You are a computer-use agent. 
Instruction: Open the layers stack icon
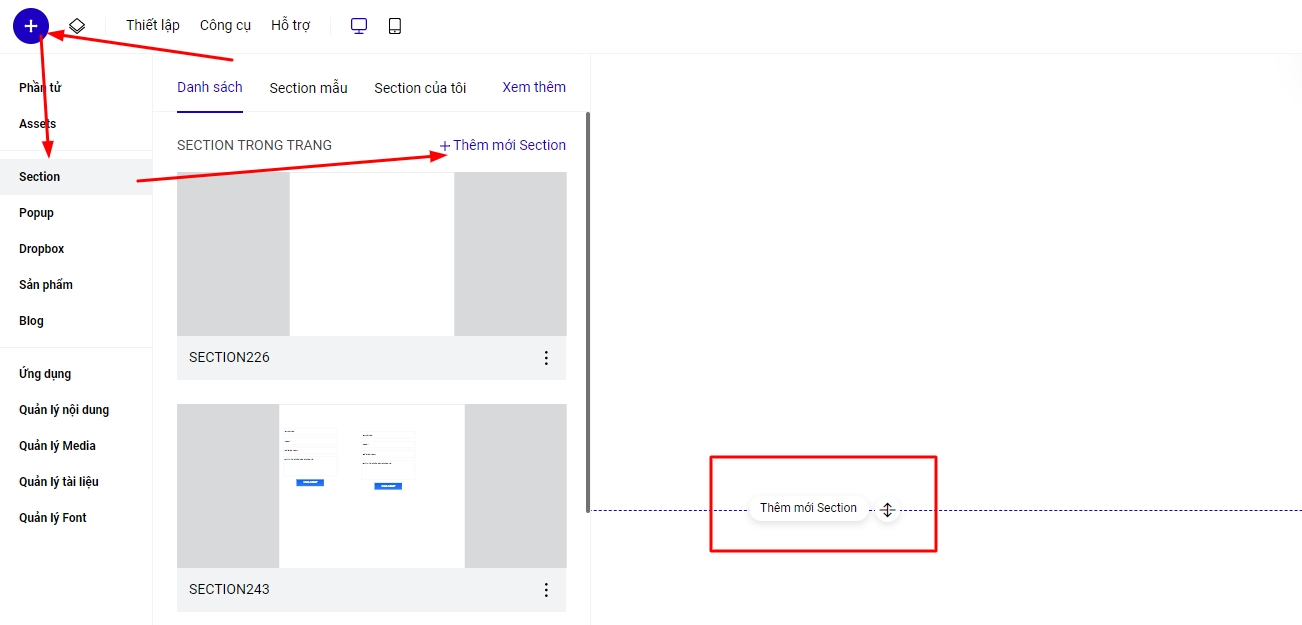coord(77,26)
